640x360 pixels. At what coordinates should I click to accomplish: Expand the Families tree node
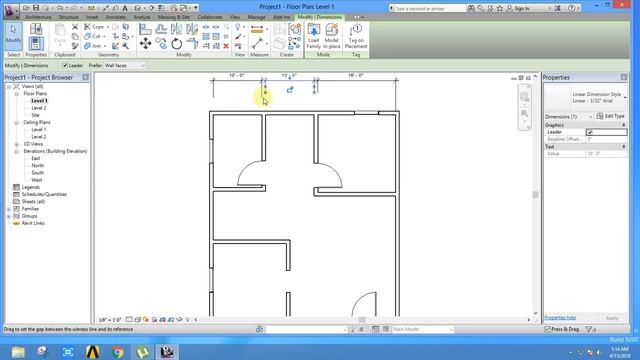(x=9, y=209)
